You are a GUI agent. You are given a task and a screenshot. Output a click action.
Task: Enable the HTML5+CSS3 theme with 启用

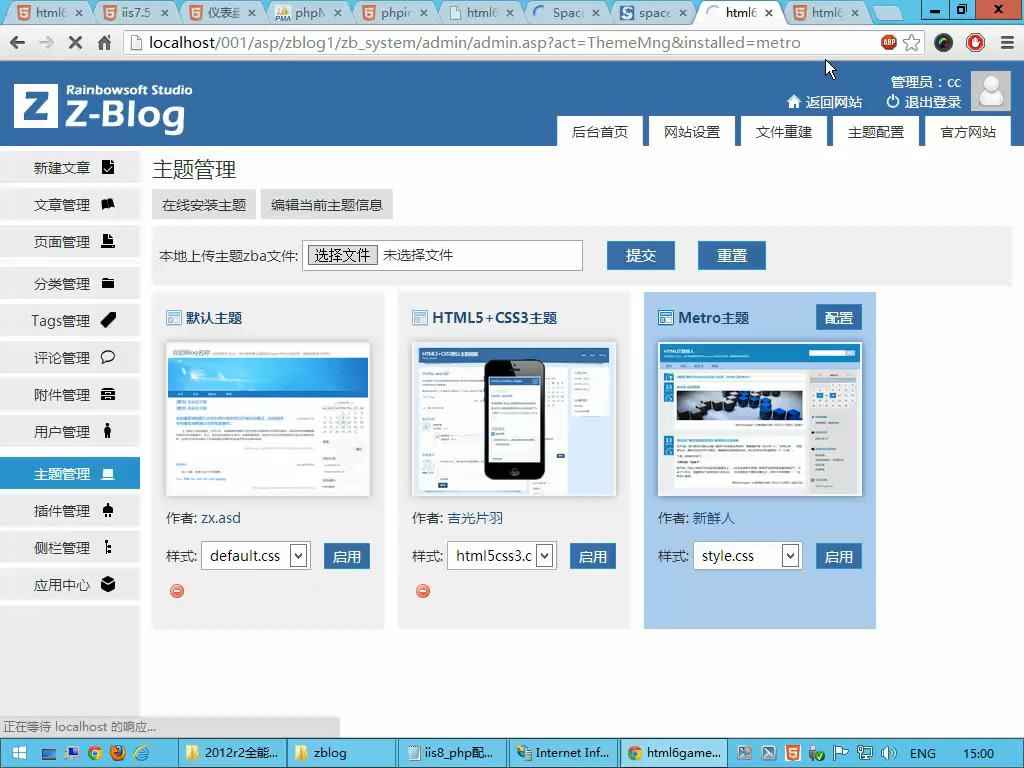point(593,556)
